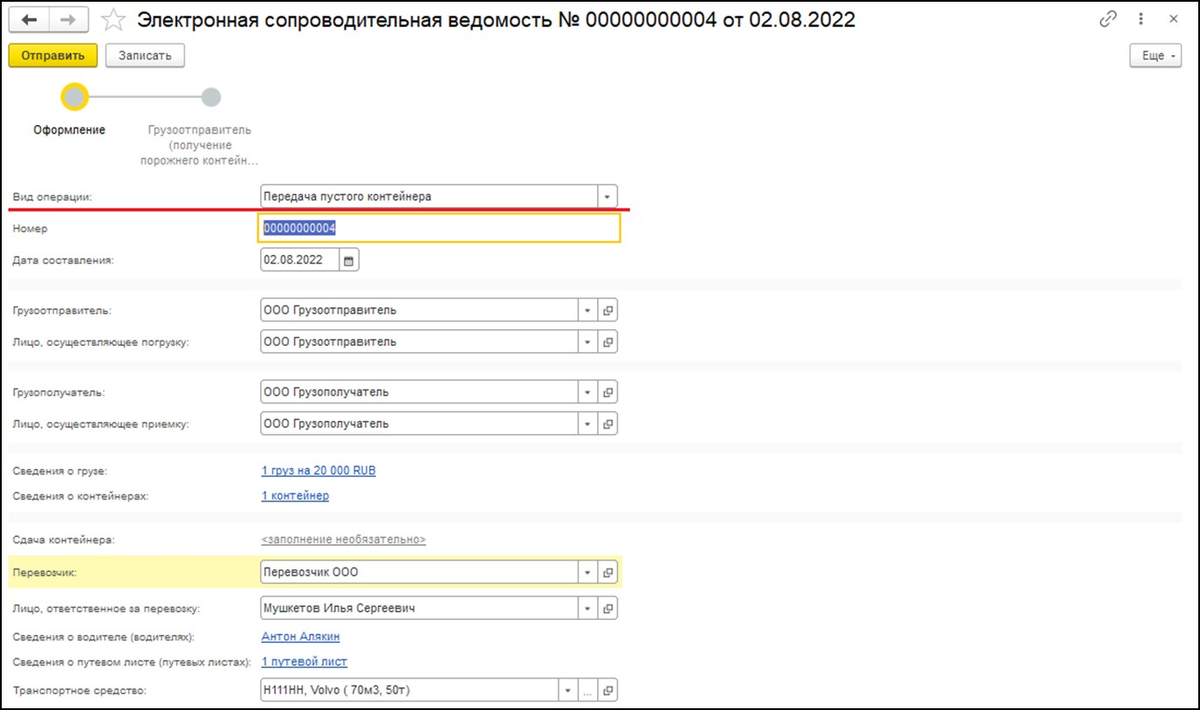Viewport: 1200px width, 710px height.
Task: Click ellipsis button for Транспортное средство
Action: 587,691
